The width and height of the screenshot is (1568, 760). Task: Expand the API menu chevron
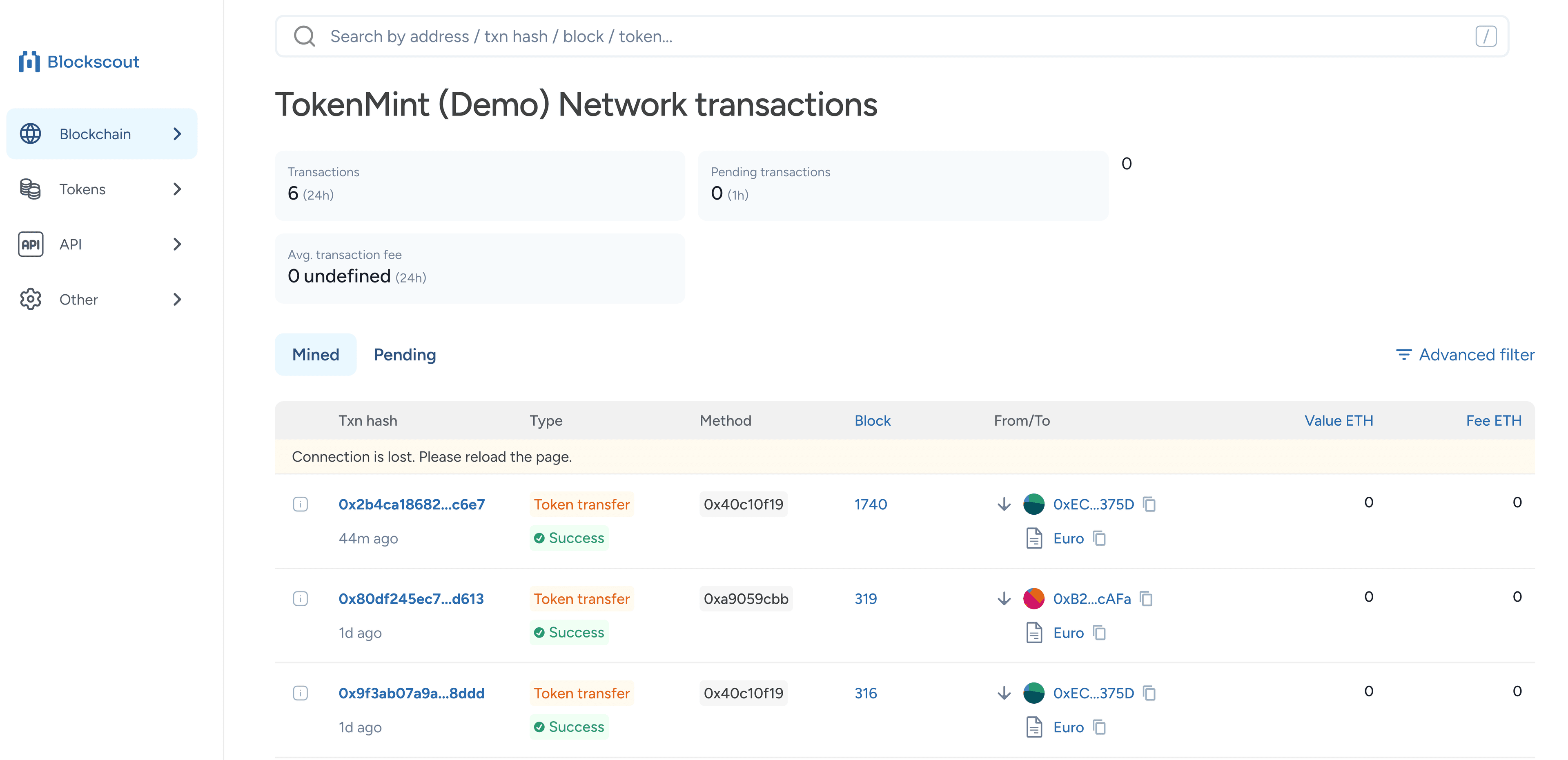coord(177,244)
